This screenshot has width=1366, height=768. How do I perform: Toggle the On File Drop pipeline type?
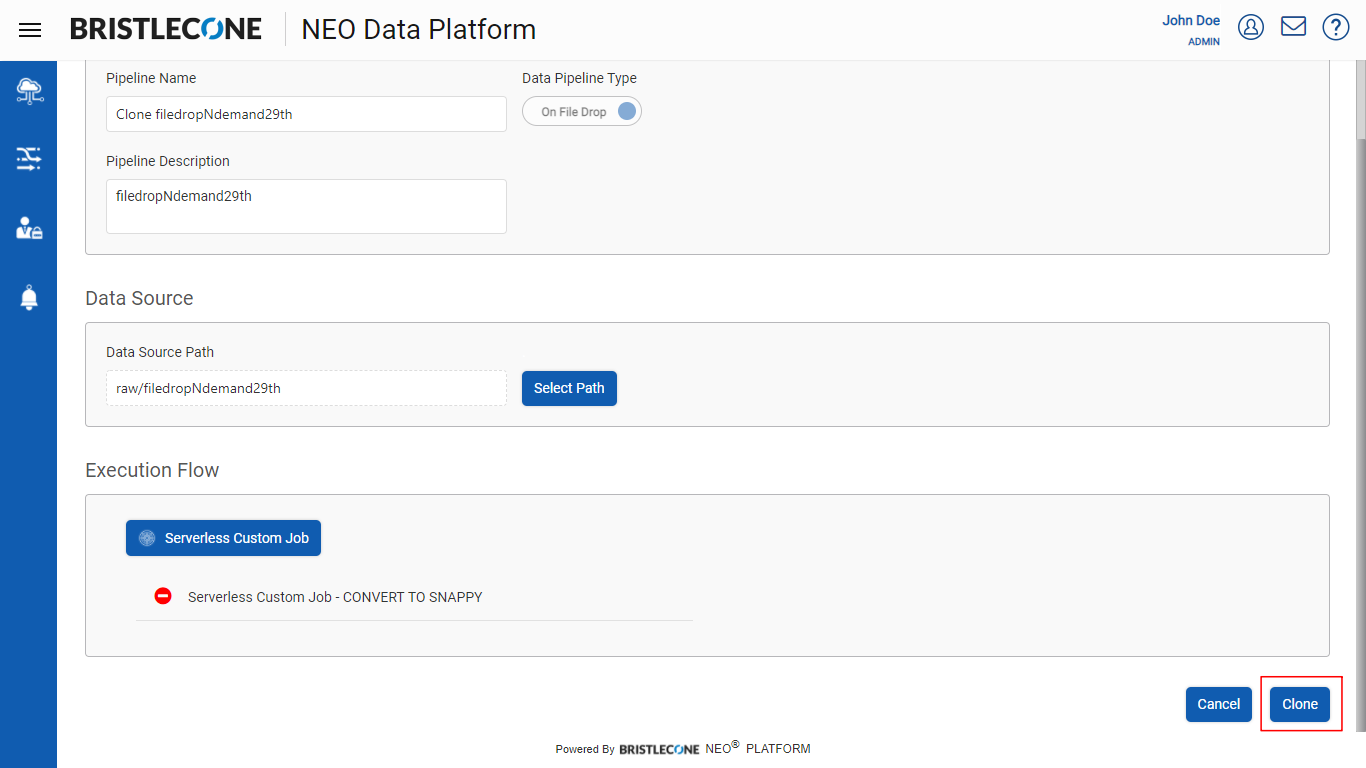[x=582, y=112]
